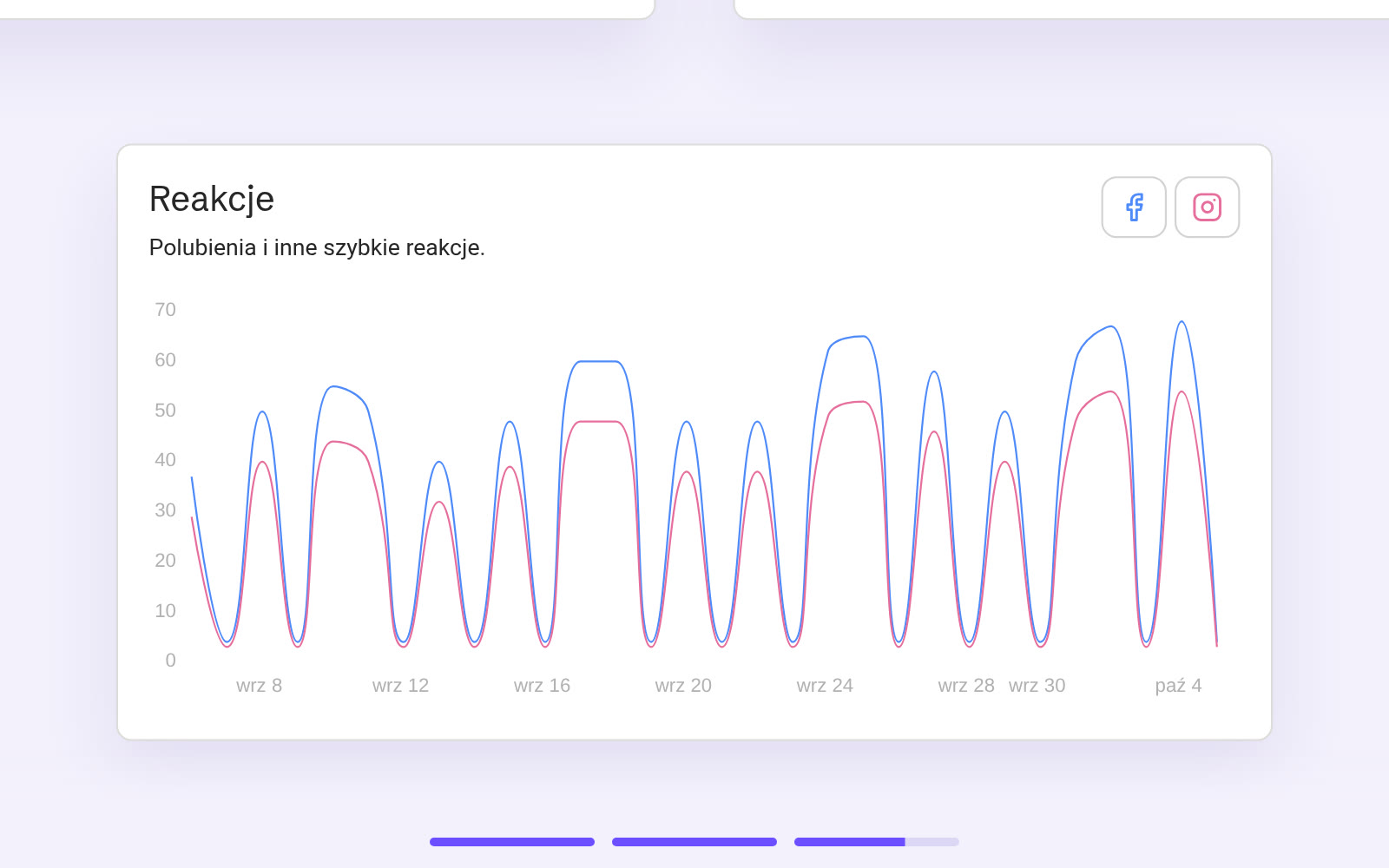Click the '60' y-axis value
The width and height of the screenshot is (1389, 868).
click(x=166, y=360)
